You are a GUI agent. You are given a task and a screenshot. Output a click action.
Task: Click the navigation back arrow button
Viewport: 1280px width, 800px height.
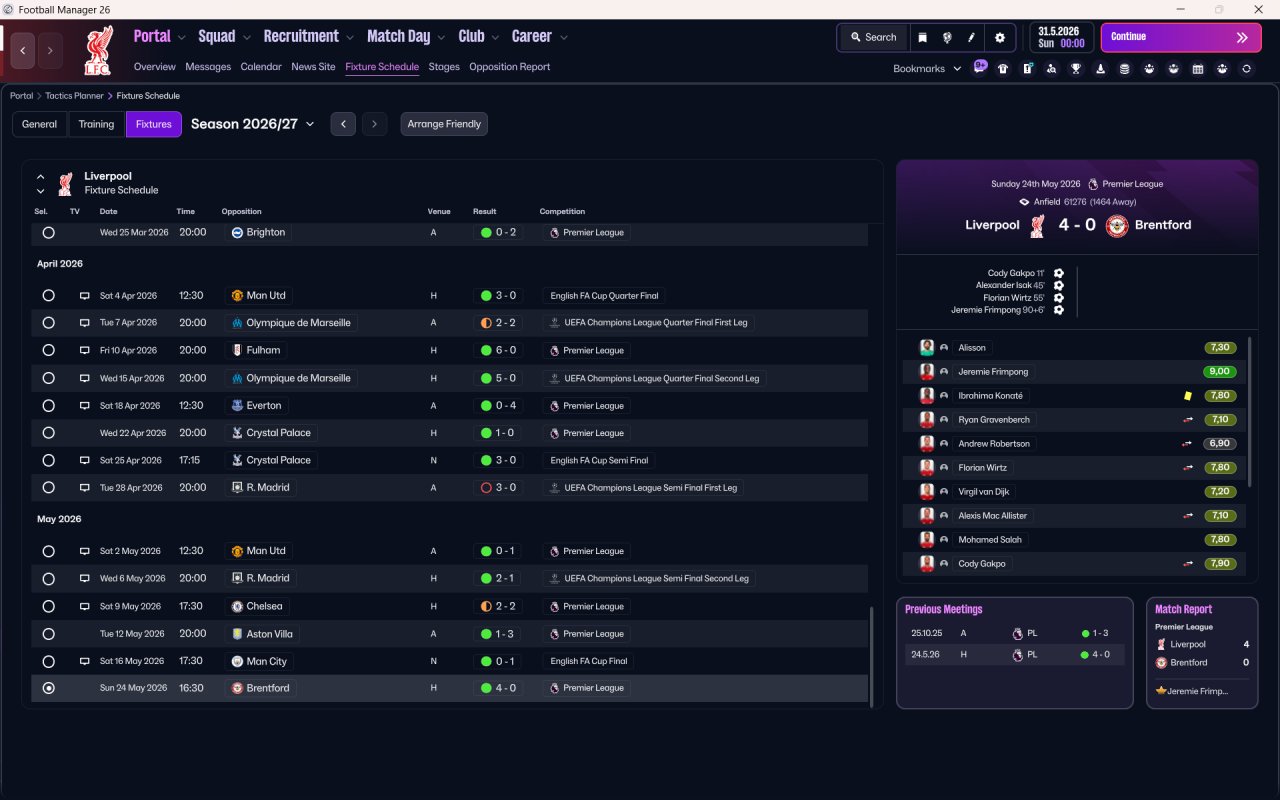point(23,50)
